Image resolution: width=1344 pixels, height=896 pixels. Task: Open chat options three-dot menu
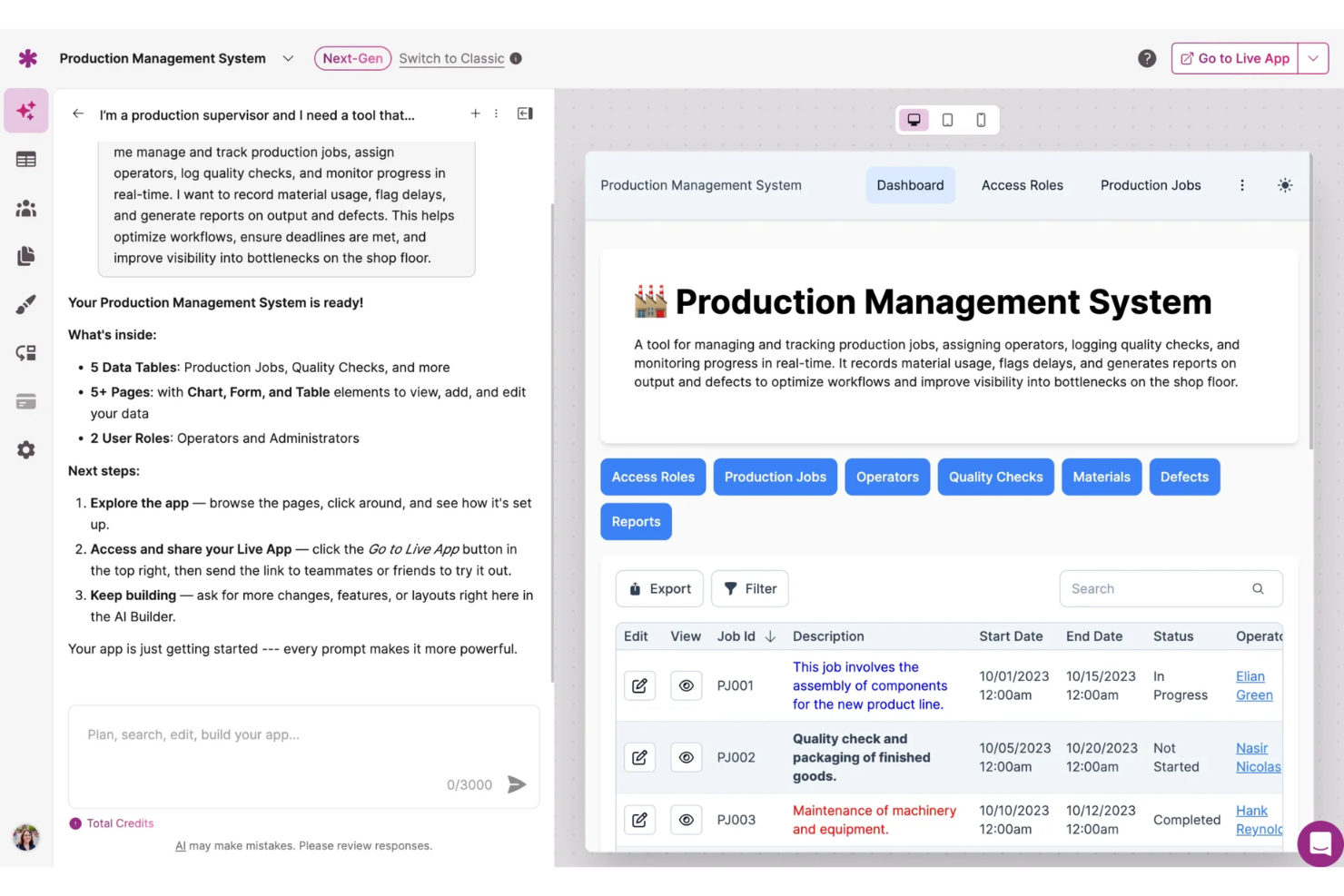496,113
